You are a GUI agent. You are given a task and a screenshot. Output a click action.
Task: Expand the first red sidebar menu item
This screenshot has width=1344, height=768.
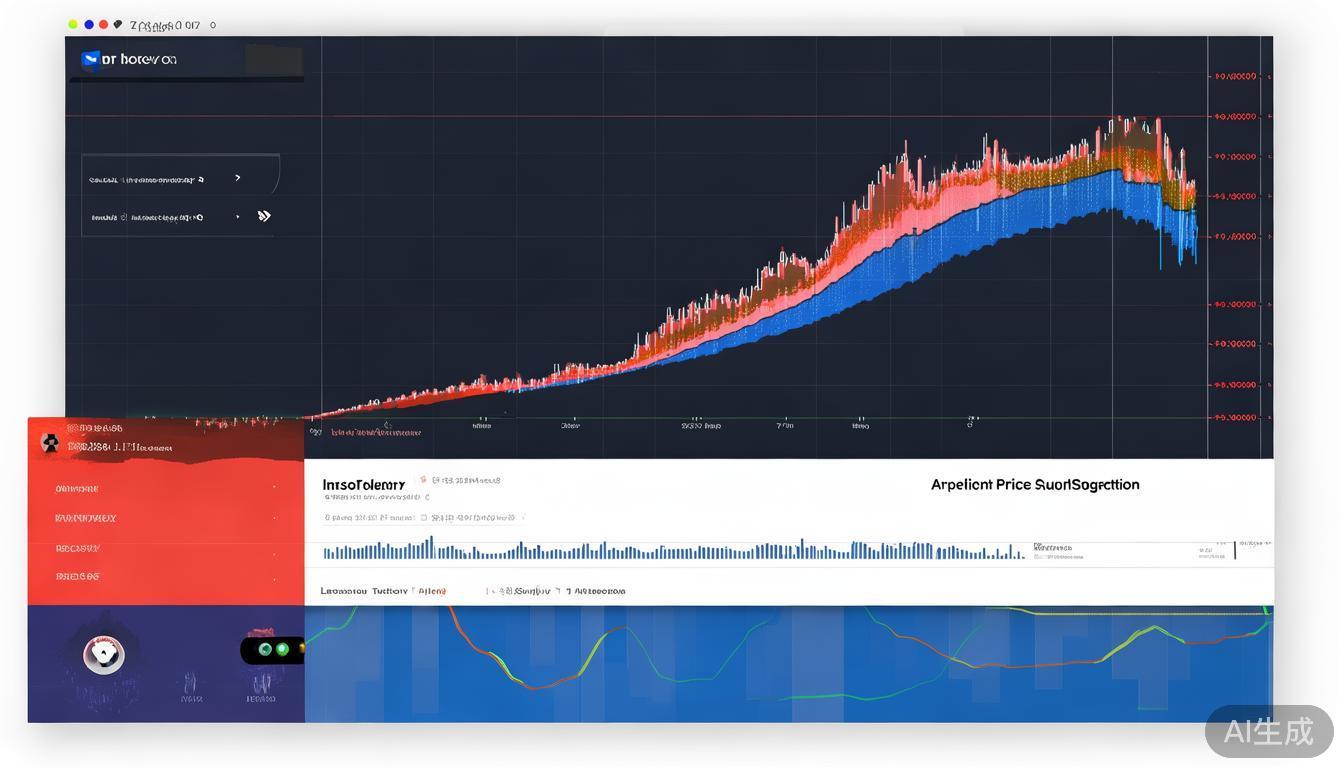point(77,489)
